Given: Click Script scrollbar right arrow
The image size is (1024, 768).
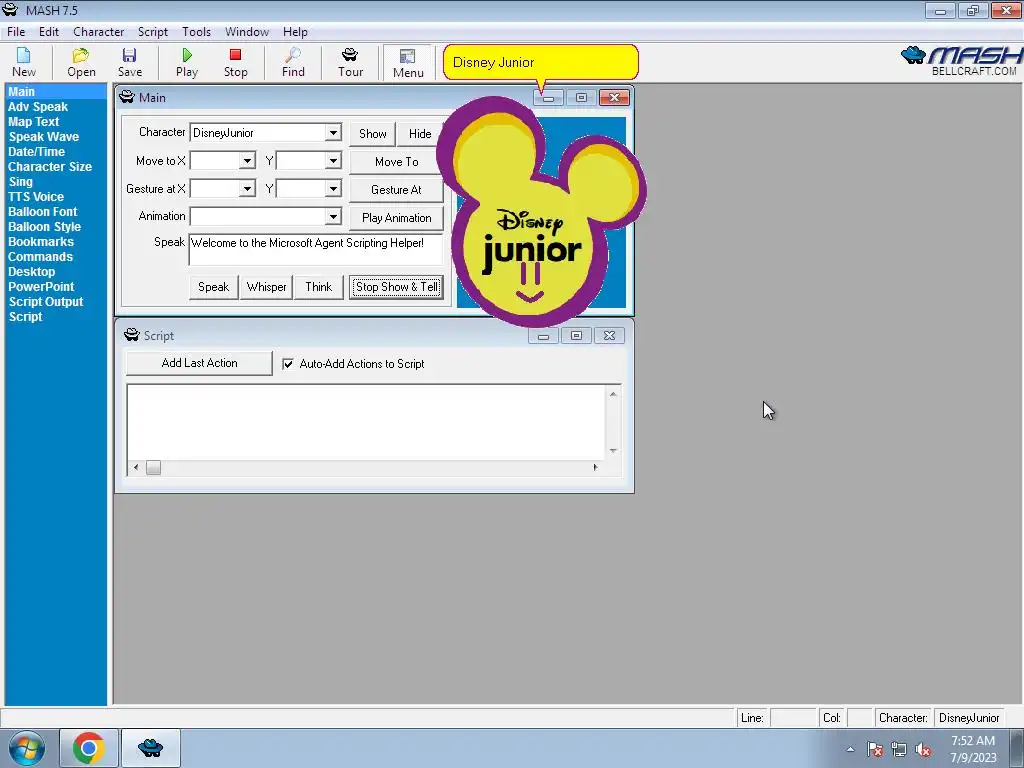Looking at the screenshot, I should click(x=595, y=468).
